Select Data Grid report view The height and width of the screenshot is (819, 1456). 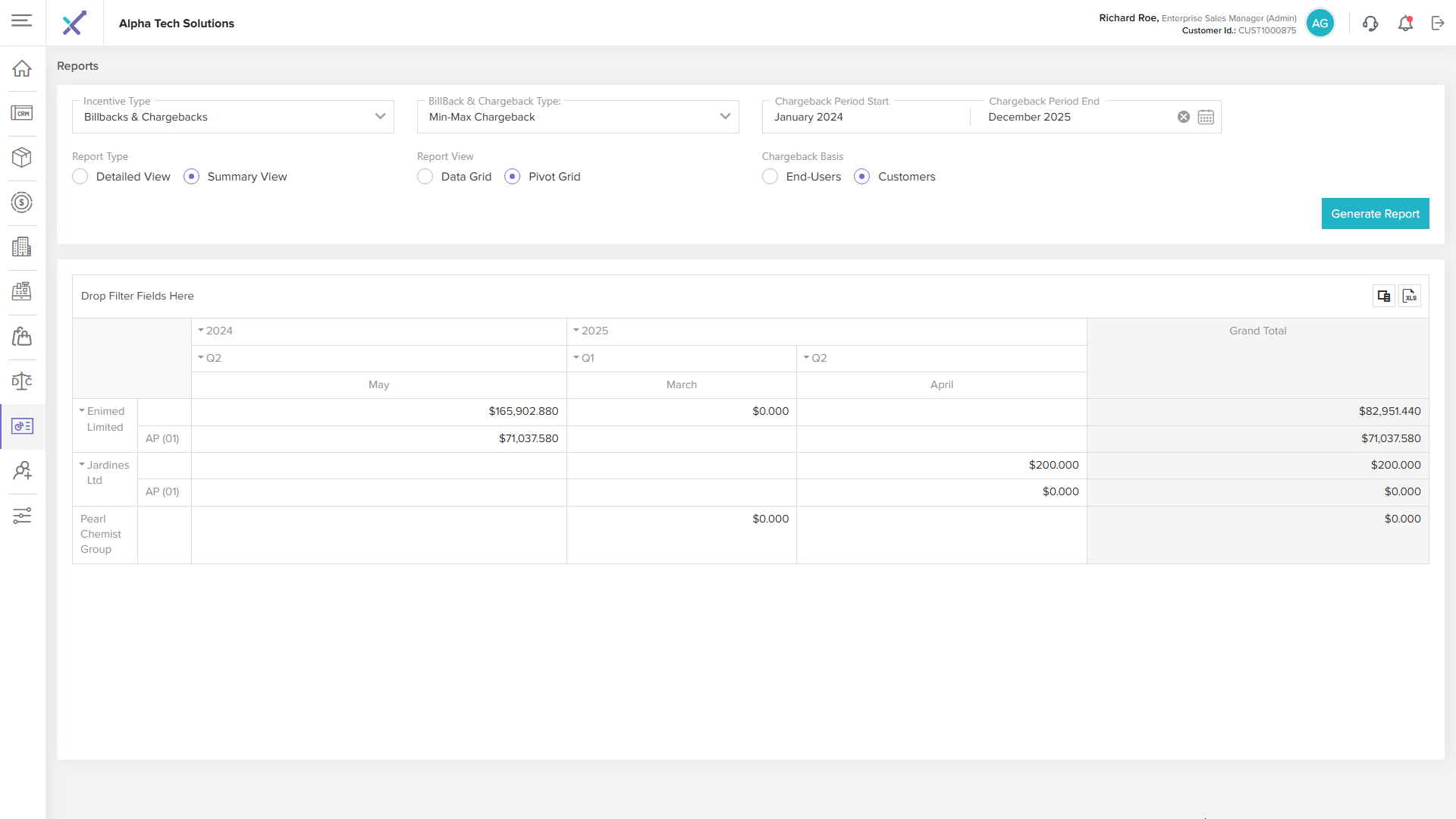click(x=425, y=177)
